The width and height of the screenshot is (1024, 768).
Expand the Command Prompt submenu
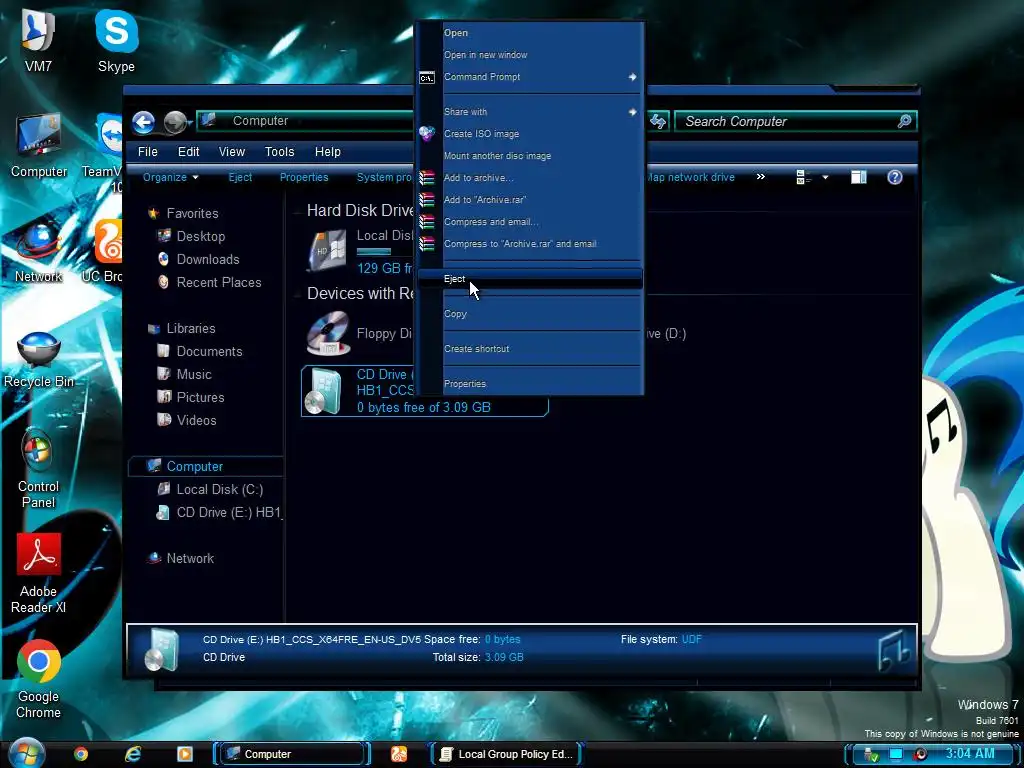click(530, 77)
